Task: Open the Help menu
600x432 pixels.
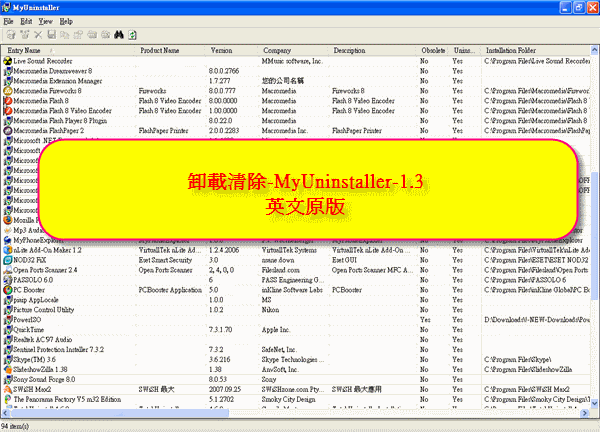Action: (66, 20)
